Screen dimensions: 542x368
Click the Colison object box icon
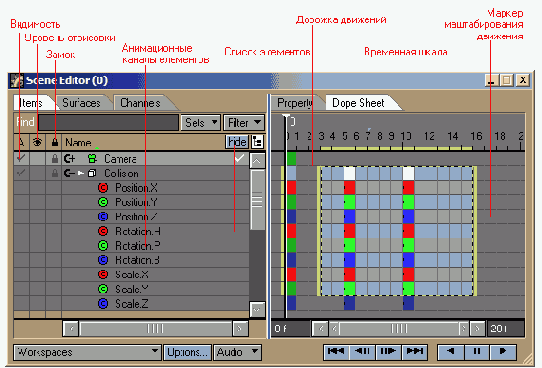click(92, 173)
